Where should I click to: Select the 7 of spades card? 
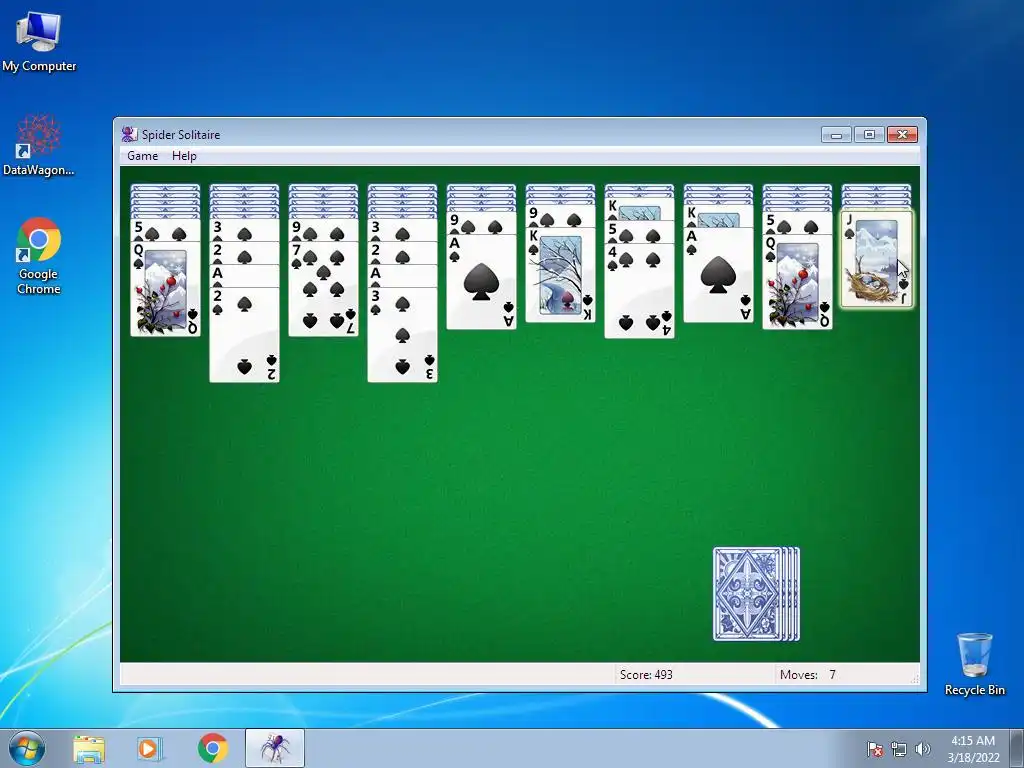tap(323, 289)
